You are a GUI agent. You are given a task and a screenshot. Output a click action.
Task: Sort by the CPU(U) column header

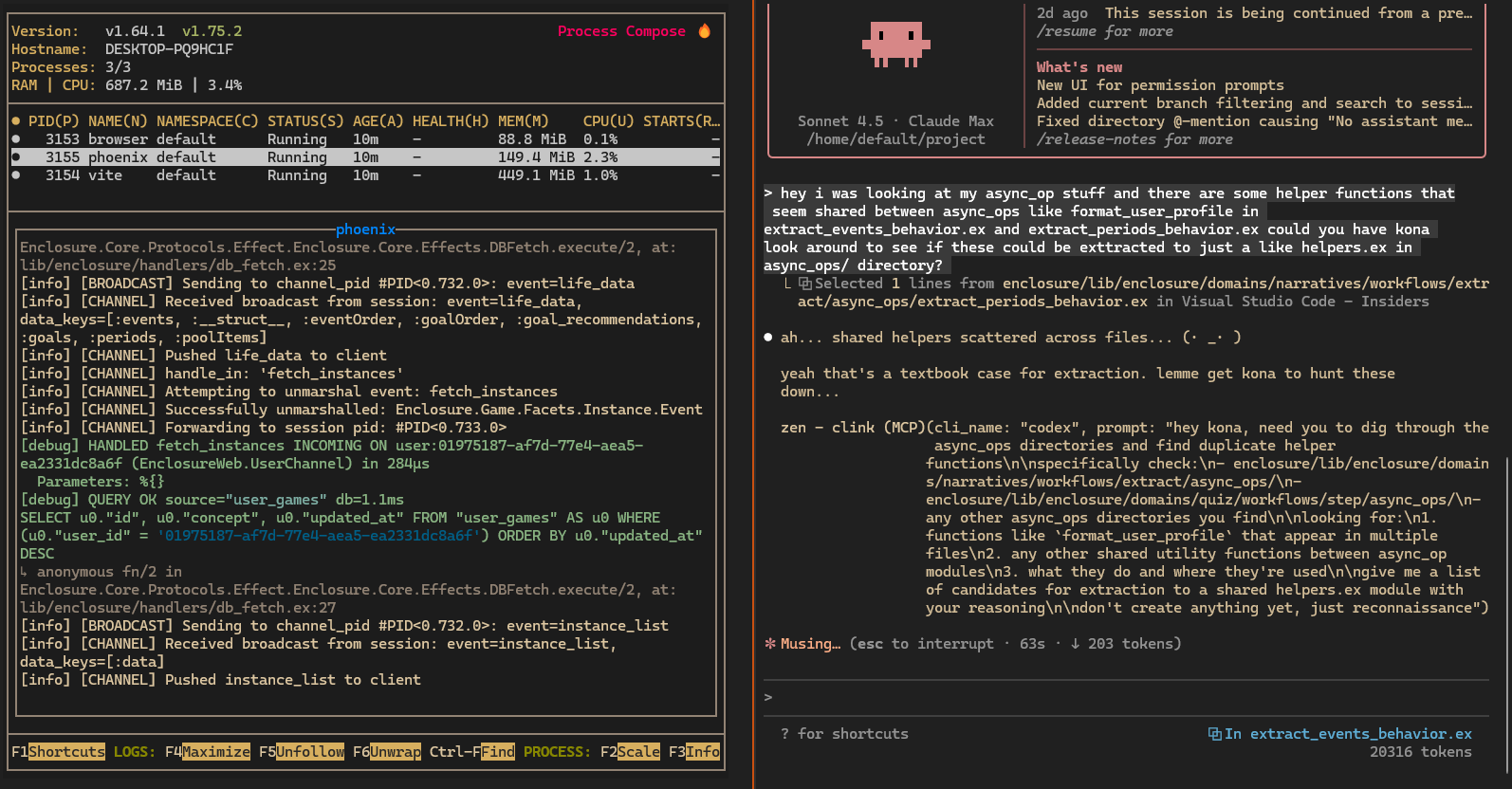coord(608,121)
